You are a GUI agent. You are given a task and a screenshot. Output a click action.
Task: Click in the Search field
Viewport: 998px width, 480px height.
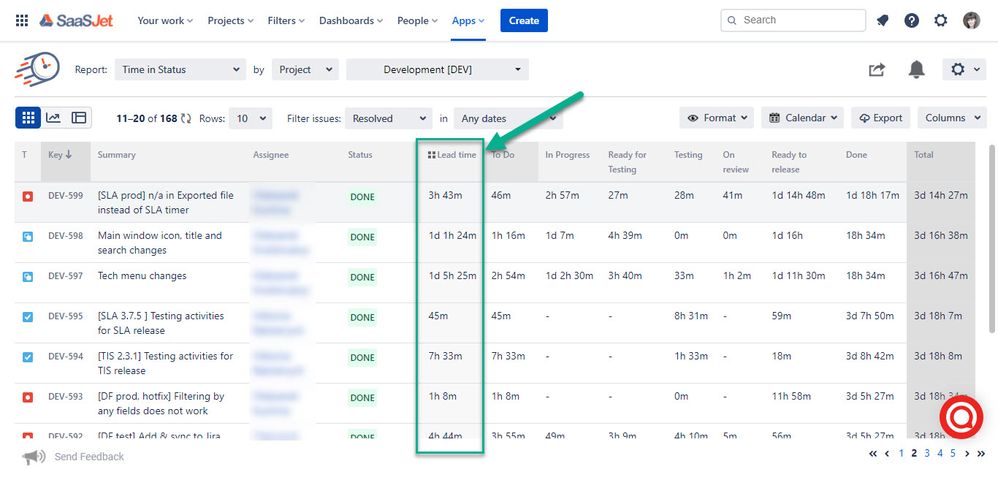click(793, 20)
